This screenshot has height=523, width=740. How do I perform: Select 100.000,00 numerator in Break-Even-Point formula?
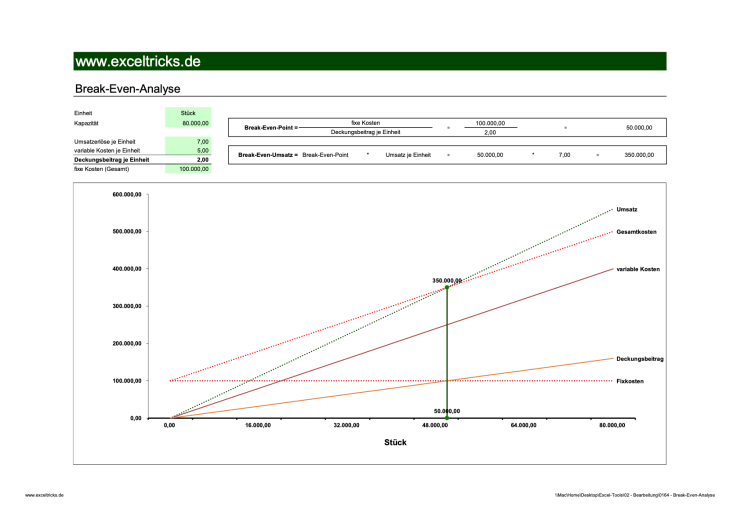click(x=490, y=123)
